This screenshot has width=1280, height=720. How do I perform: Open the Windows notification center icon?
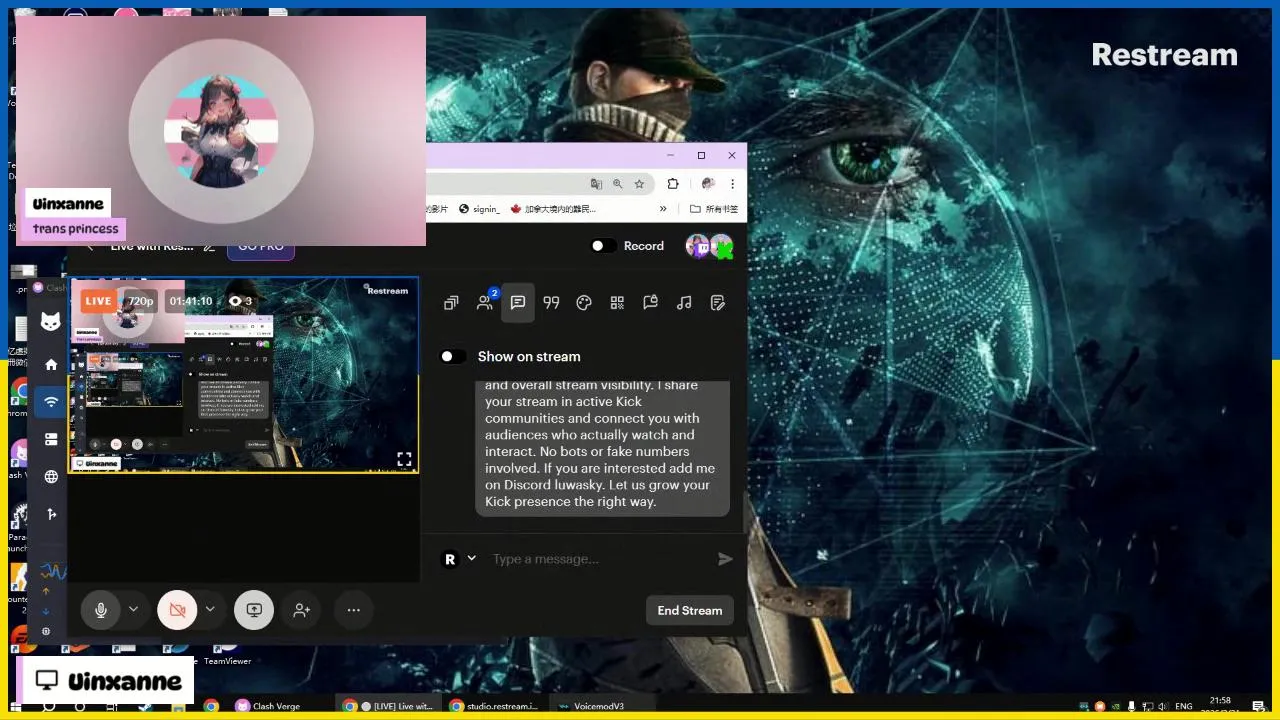(1259, 706)
